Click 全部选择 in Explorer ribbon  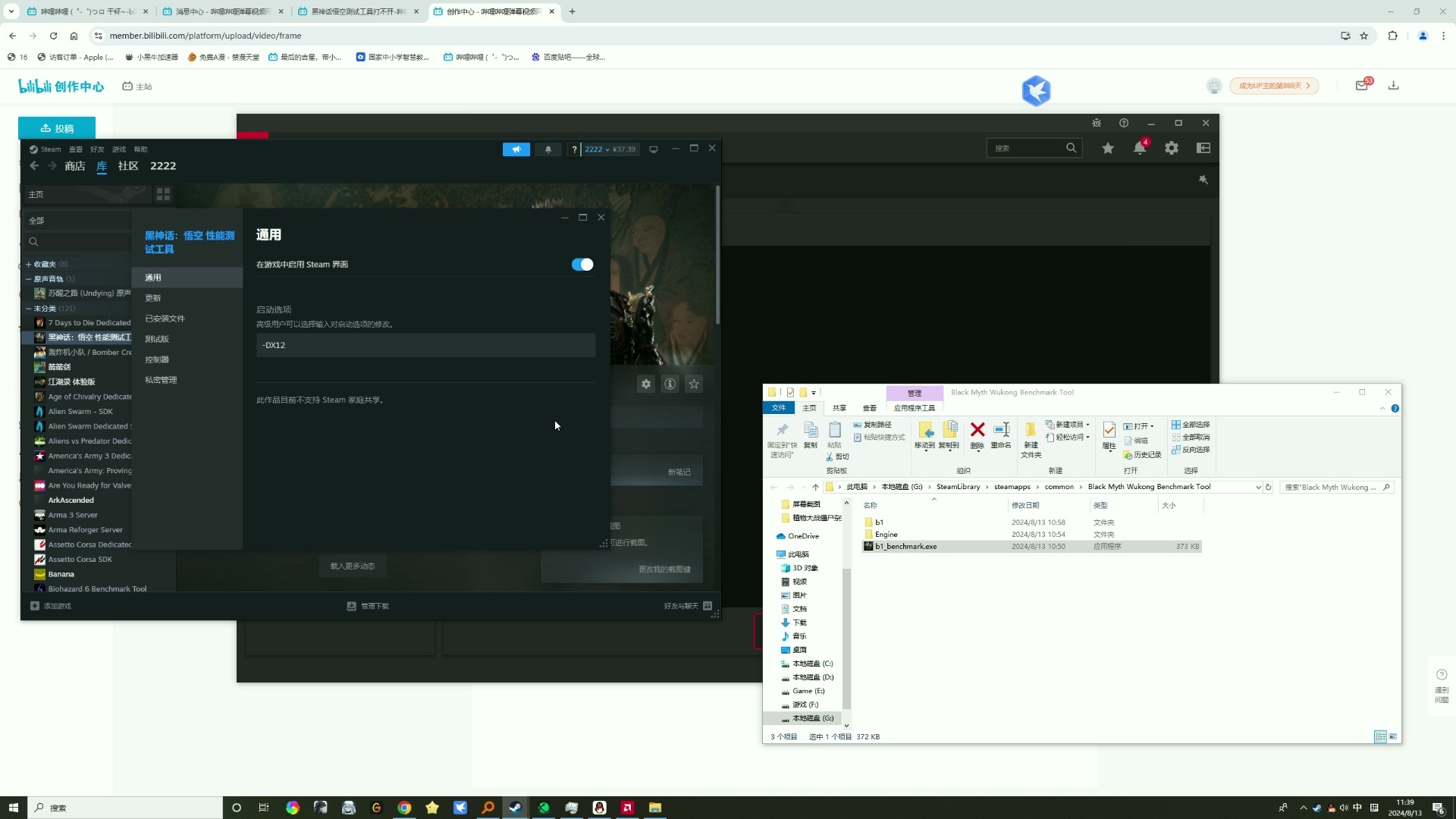(x=1191, y=425)
